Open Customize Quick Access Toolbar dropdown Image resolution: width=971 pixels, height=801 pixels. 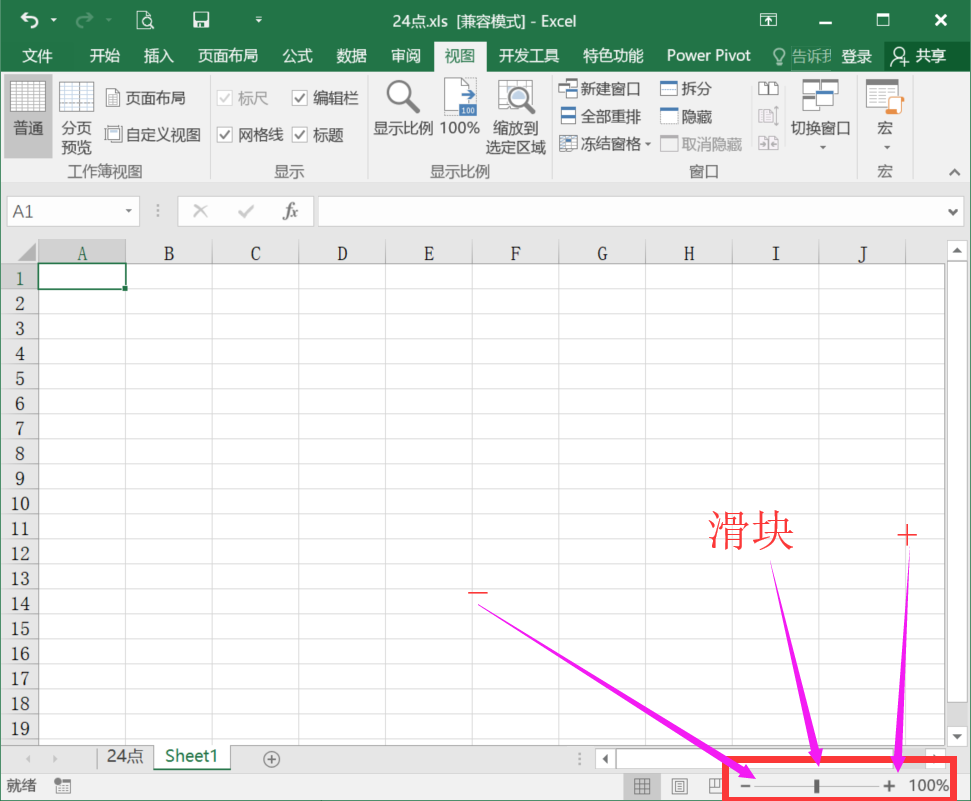(x=258, y=20)
